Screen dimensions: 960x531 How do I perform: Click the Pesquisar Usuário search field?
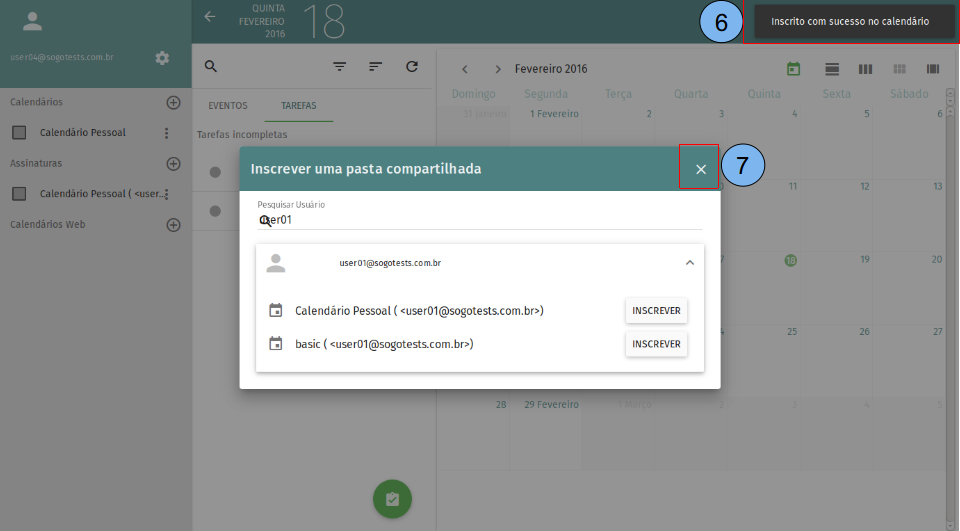tap(480, 219)
